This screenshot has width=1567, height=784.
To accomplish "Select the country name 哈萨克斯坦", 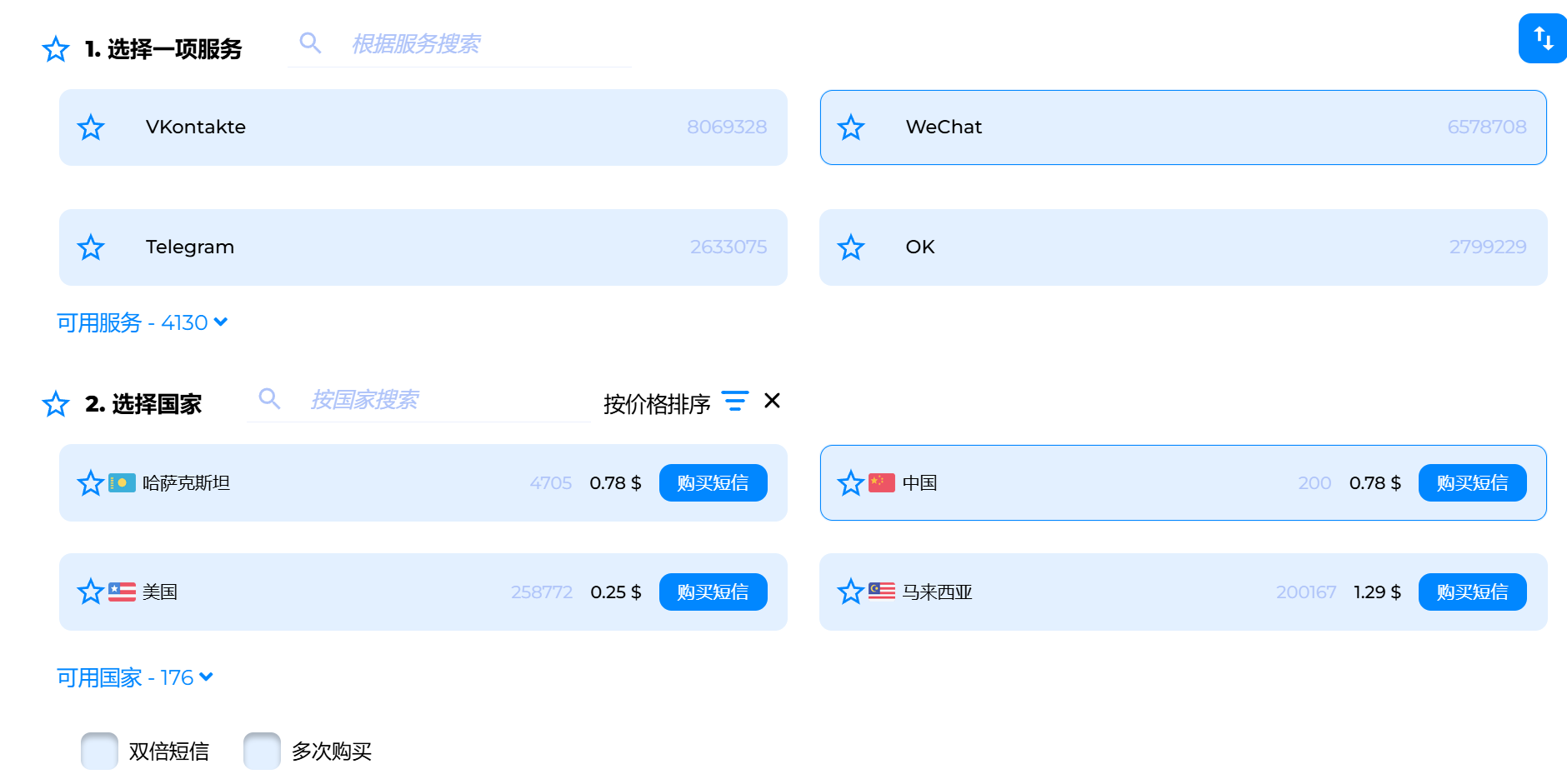I will point(187,483).
